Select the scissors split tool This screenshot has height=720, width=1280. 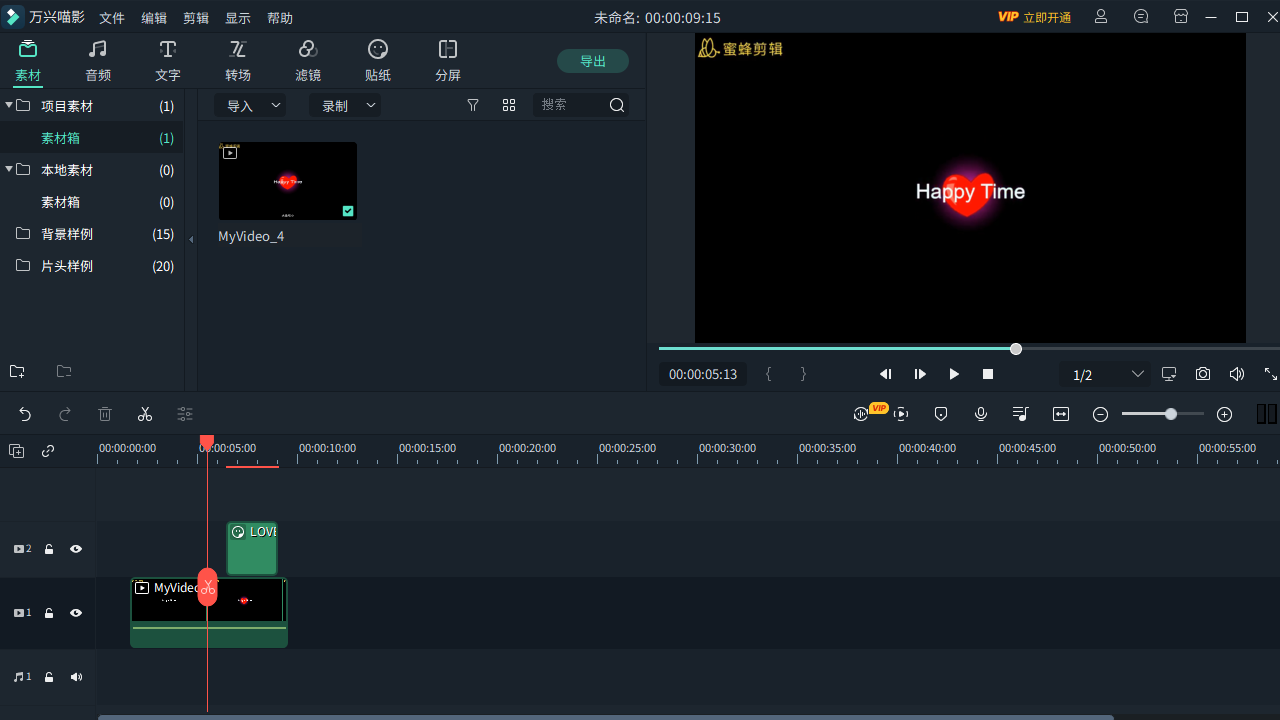[x=145, y=414]
